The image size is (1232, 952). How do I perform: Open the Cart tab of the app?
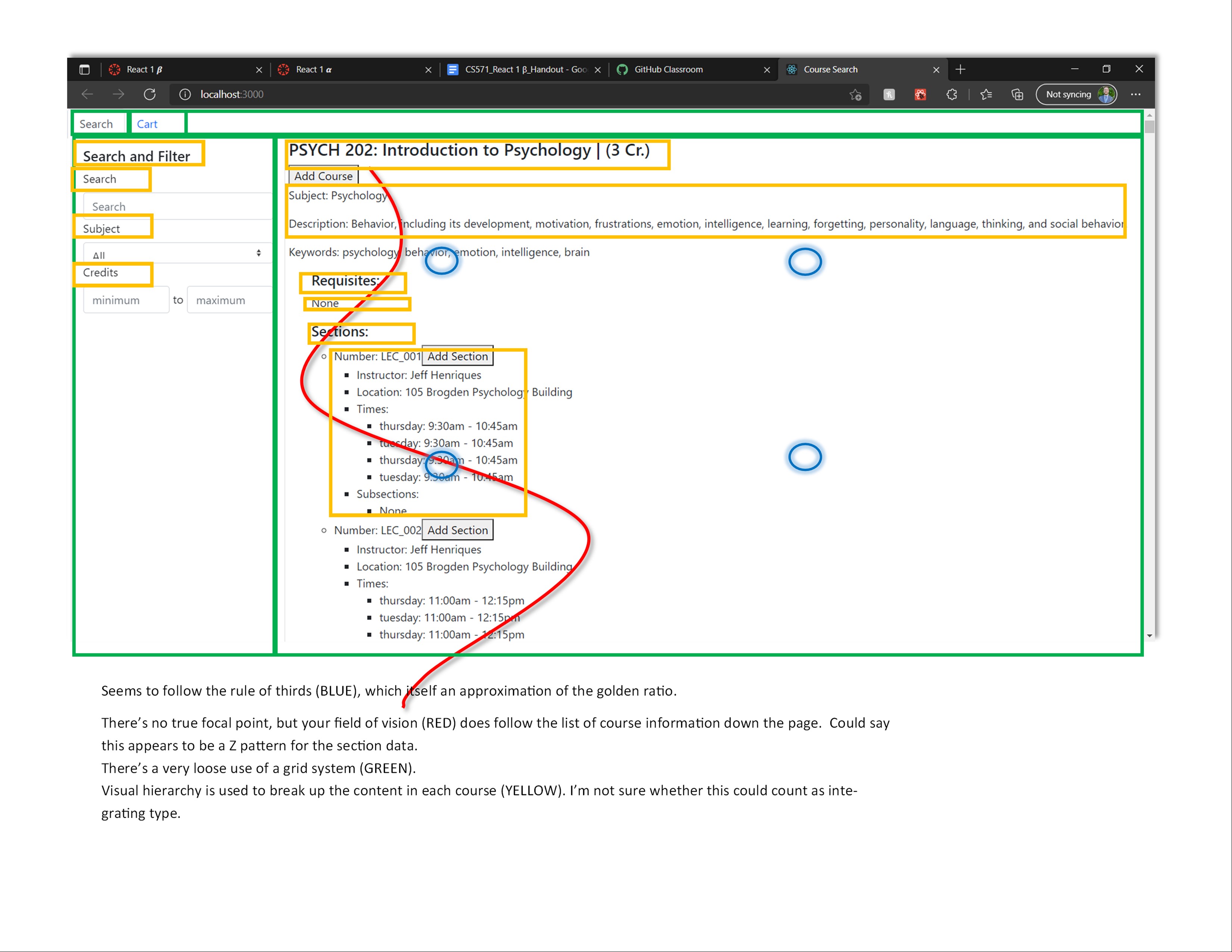147,124
